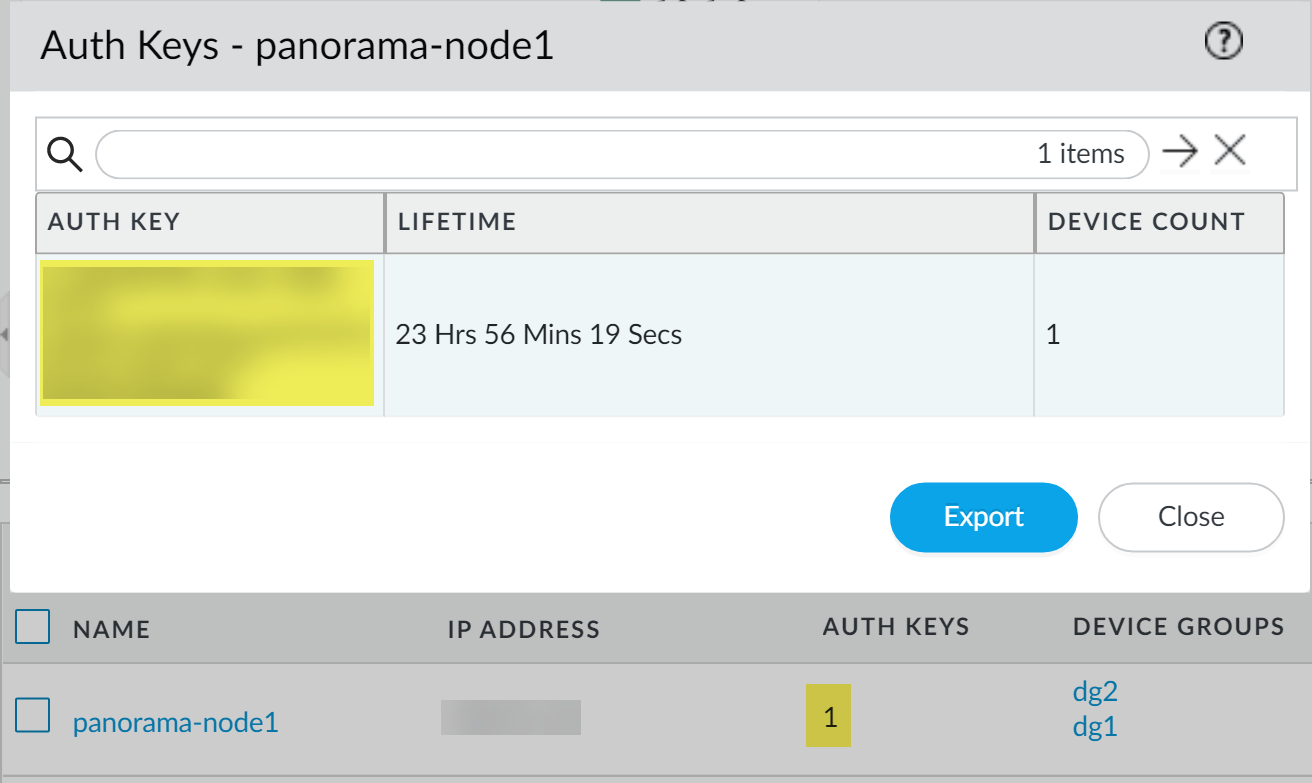The width and height of the screenshot is (1312, 783).
Task: Sort by the AUTH KEY column header
Action: (114, 222)
